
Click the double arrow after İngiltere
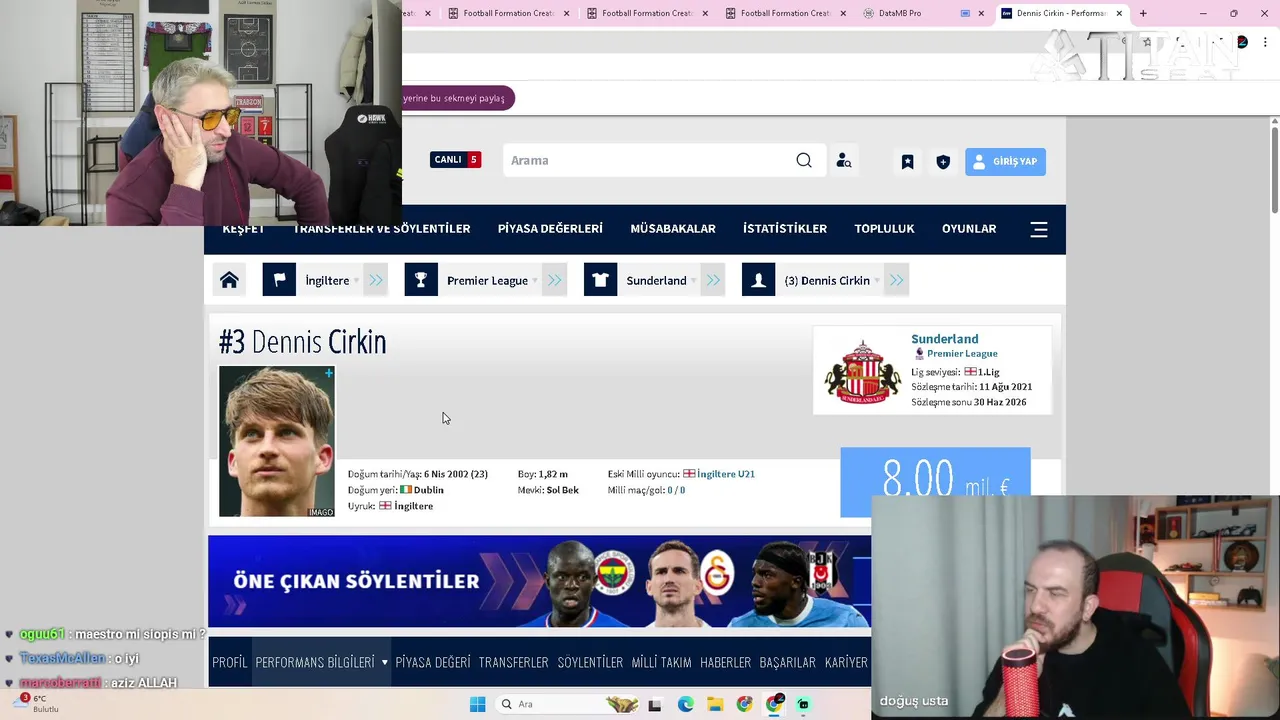pos(376,280)
